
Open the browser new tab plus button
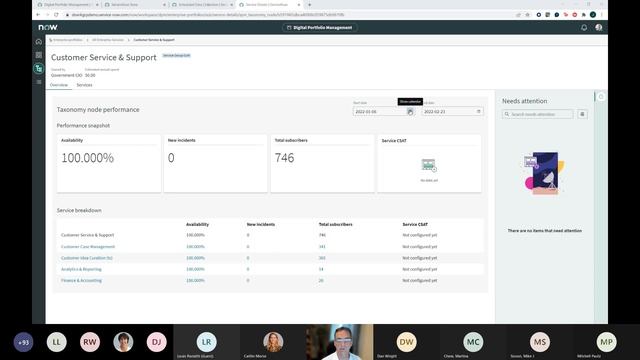tap(309, 4)
